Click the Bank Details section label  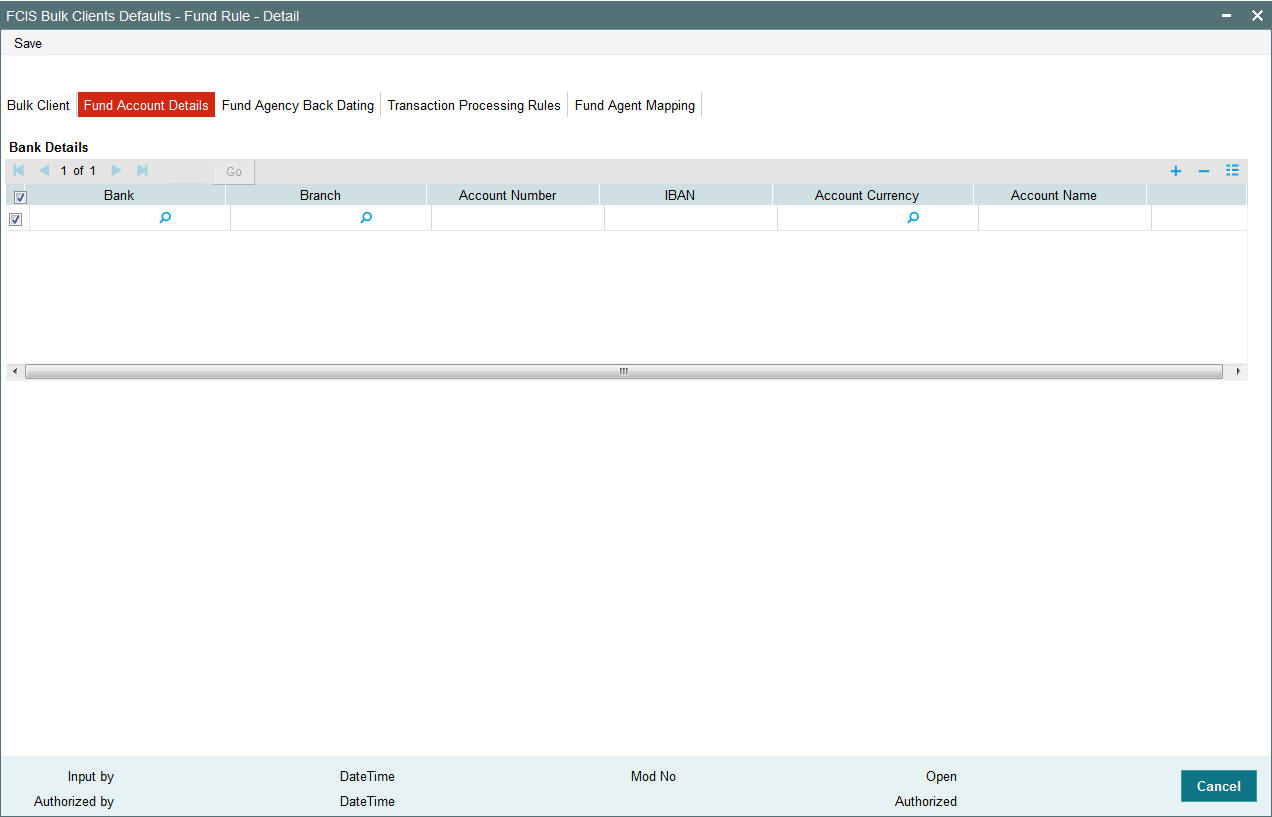click(x=49, y=147)
